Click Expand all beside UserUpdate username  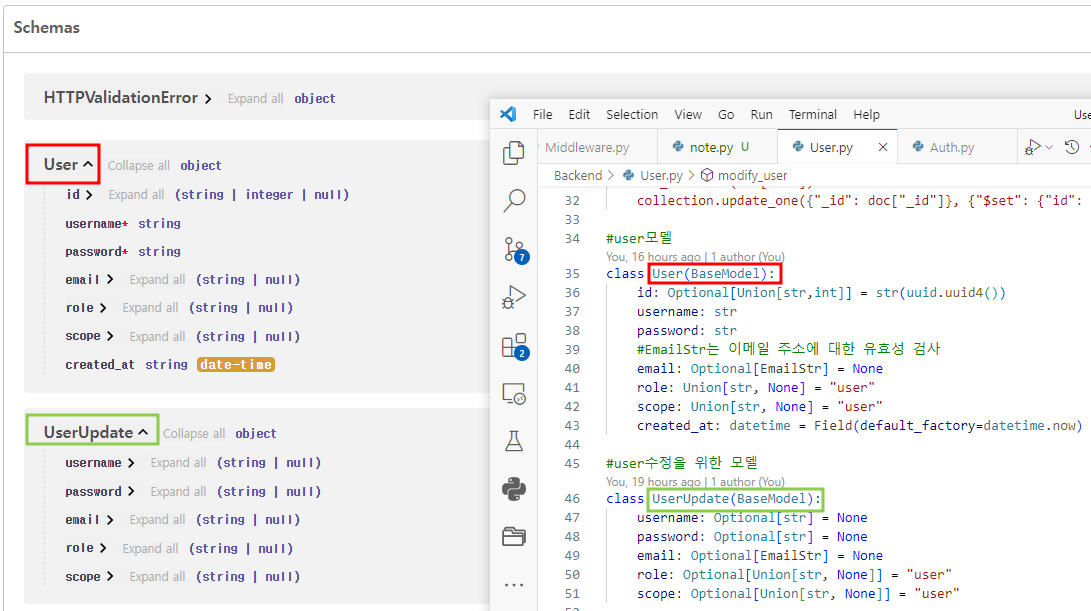coord(178,463)
